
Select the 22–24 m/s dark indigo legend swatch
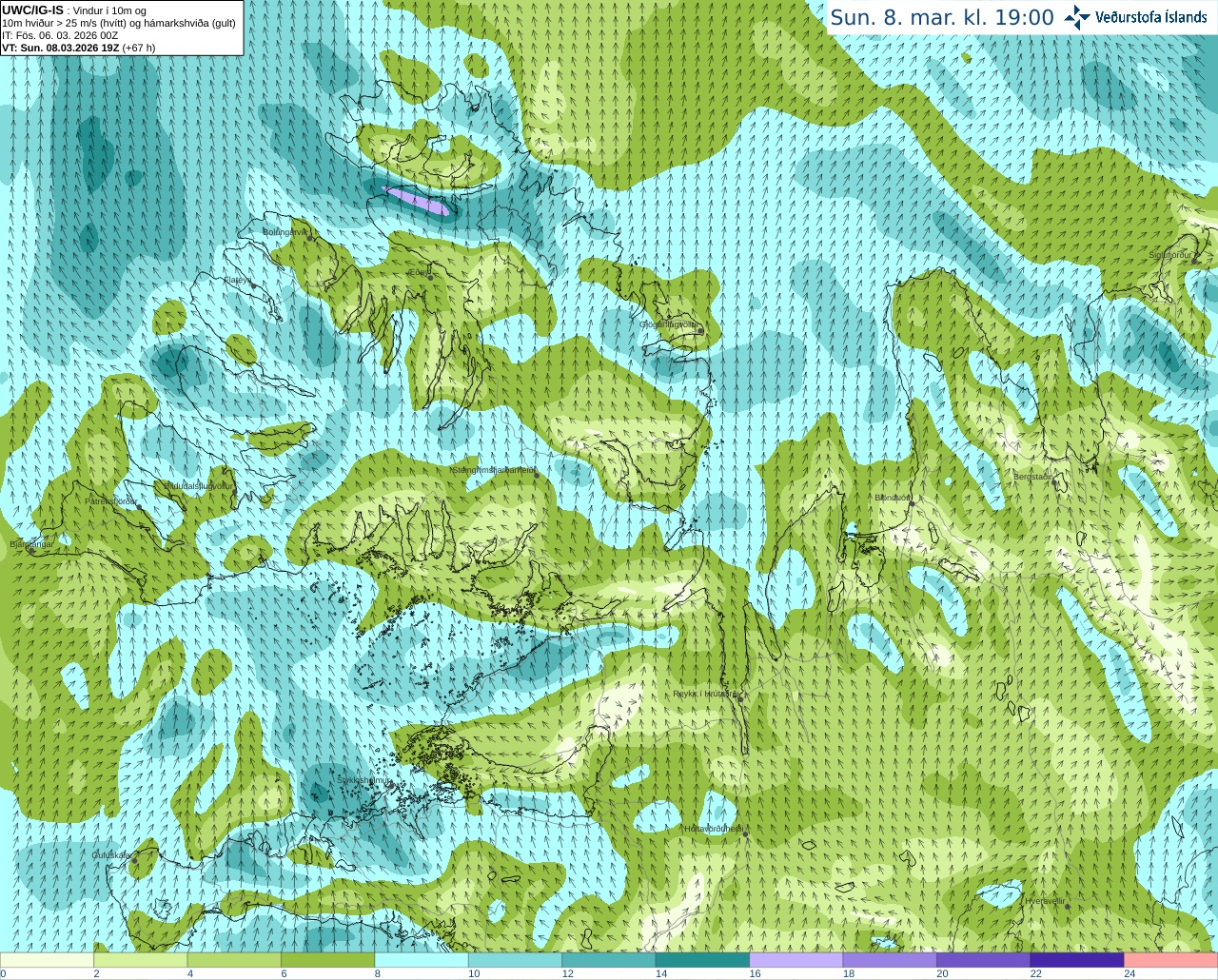coord(1077,960)
